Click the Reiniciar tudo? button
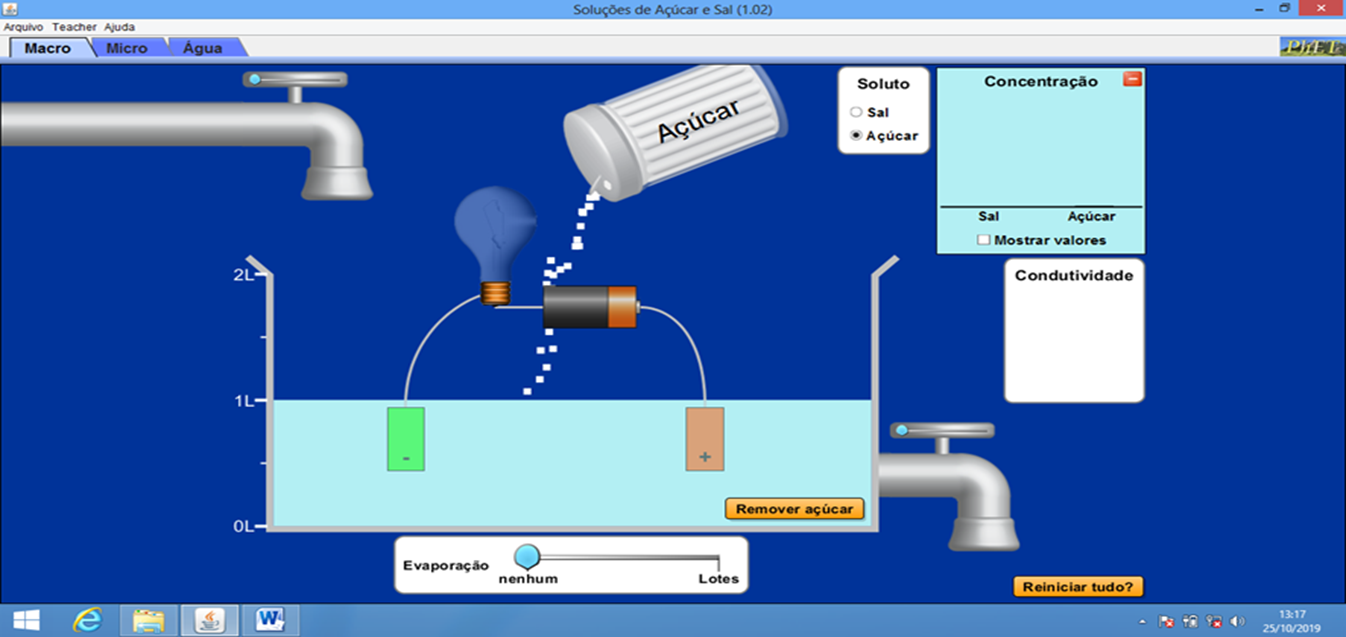1346x637 pixels. point(1077,587)
